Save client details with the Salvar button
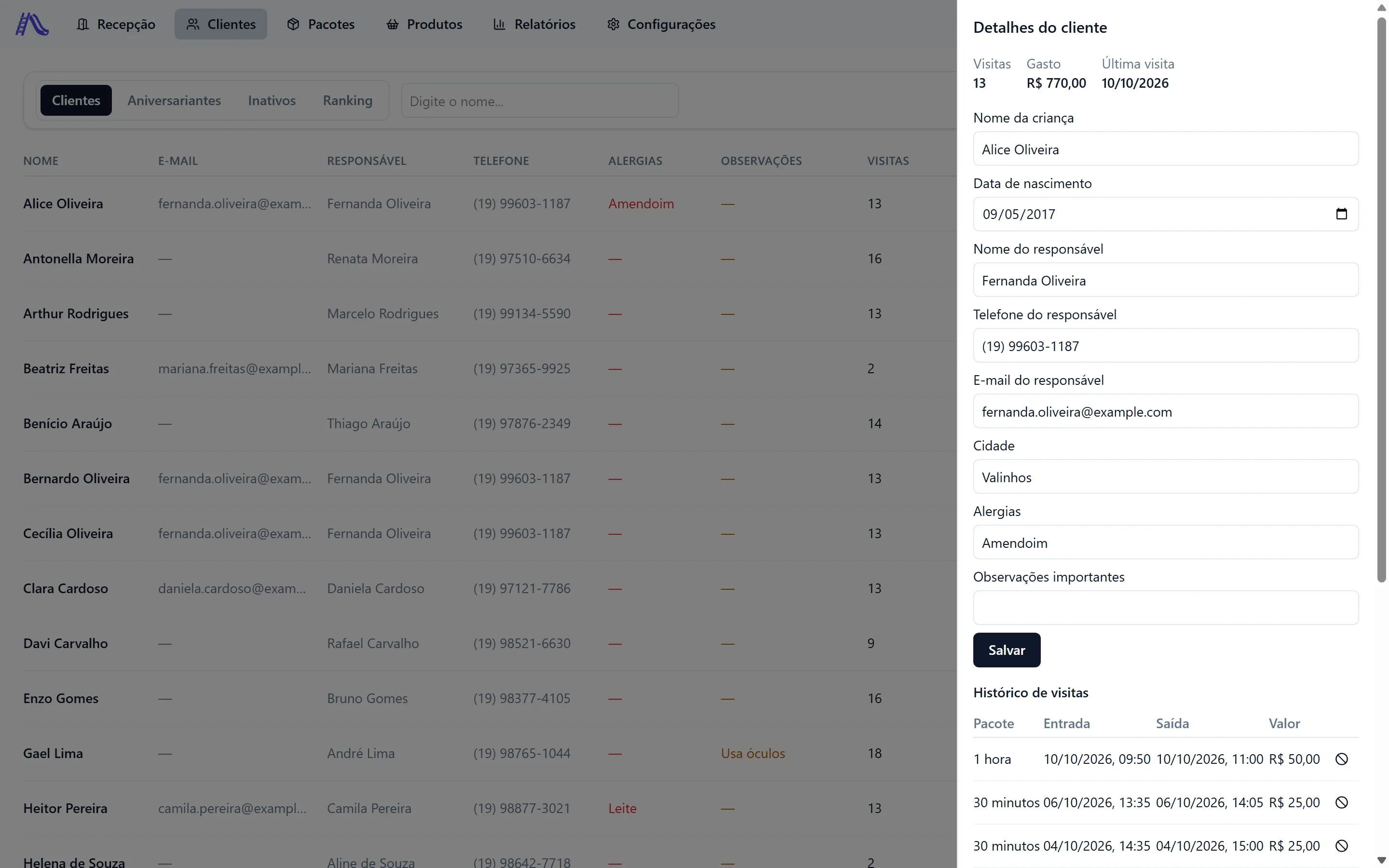1389x868 pixels. click(1007, 650)
